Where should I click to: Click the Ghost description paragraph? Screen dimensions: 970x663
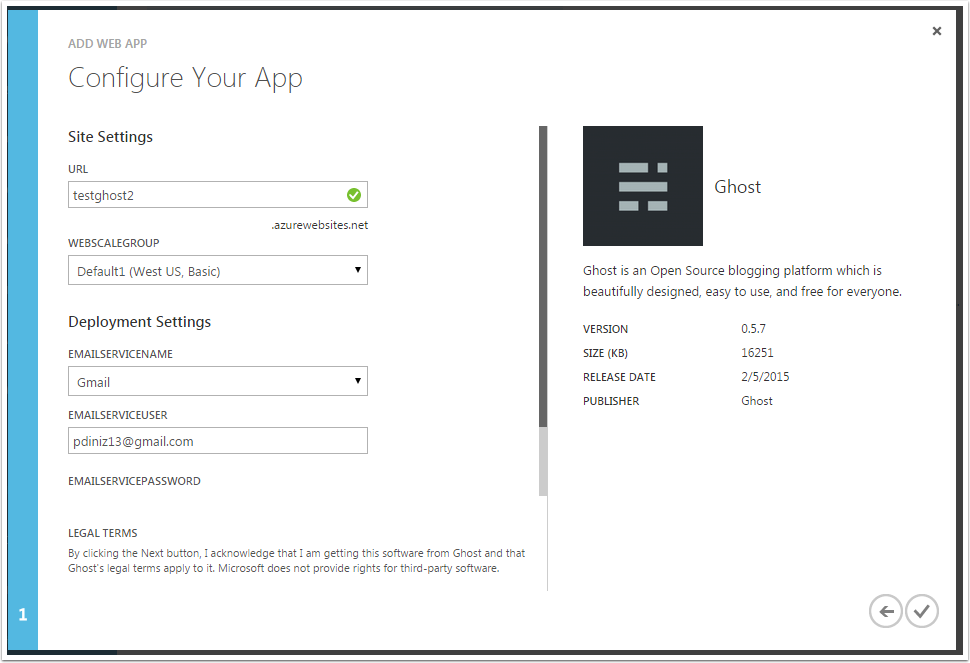[x=742, y=281]
